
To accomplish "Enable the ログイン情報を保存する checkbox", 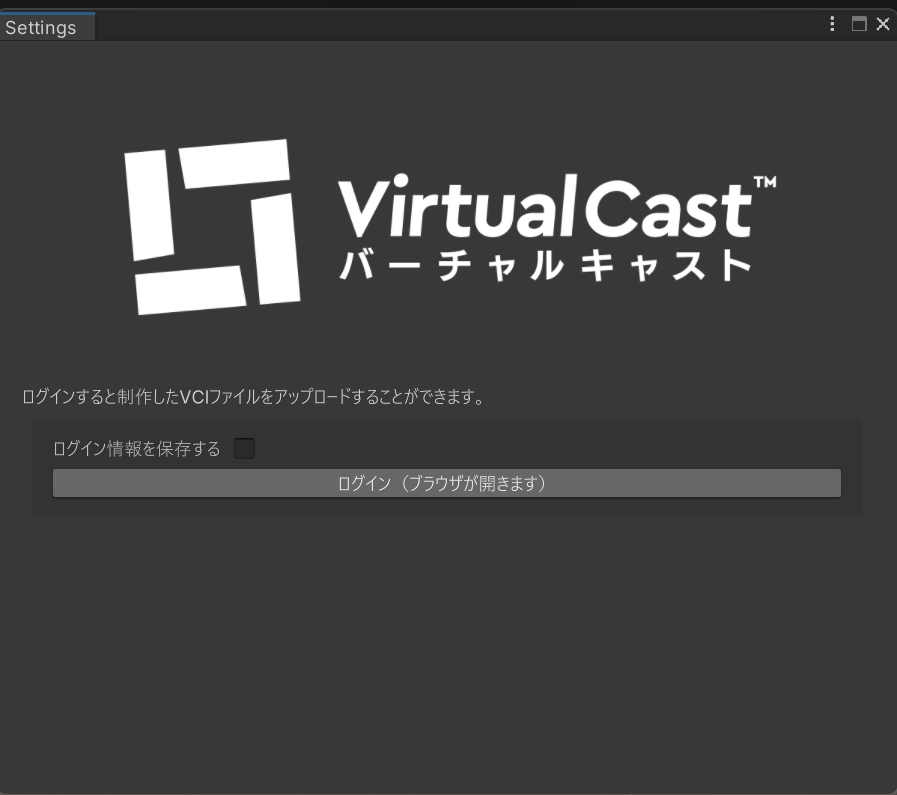I will pyautogui.click(x=244, y=448).
